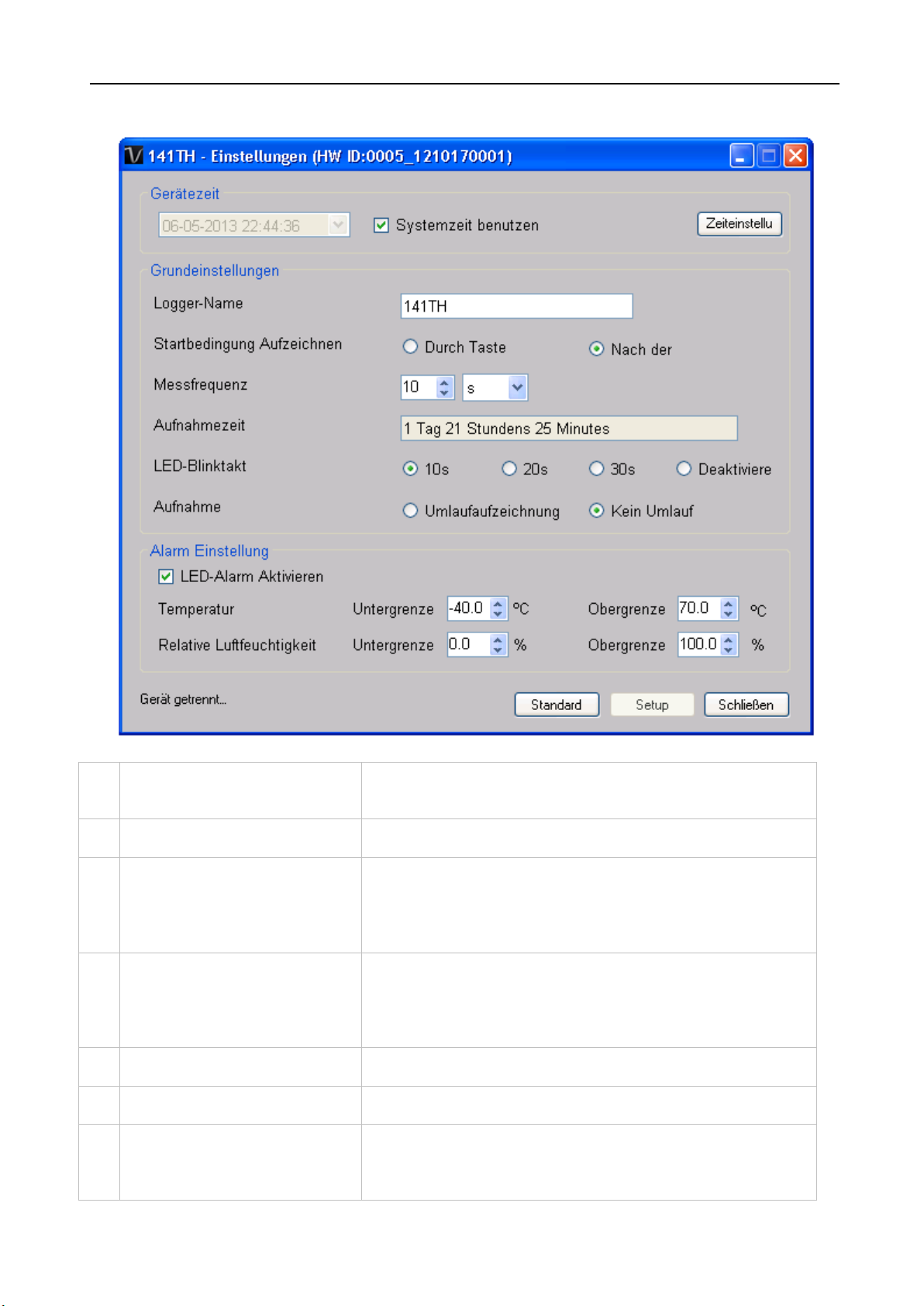924x1306 pixels.
Task: Maximize the Einstellungen window
Action: [x=768, y=156]
